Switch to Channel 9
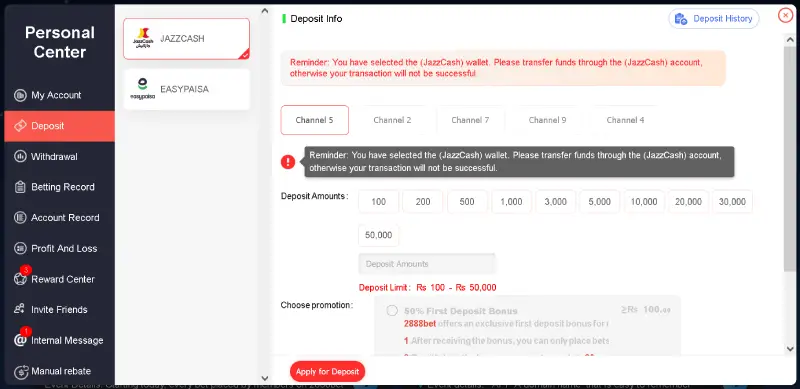Screen dimensions: 800x389 [547, 120]
